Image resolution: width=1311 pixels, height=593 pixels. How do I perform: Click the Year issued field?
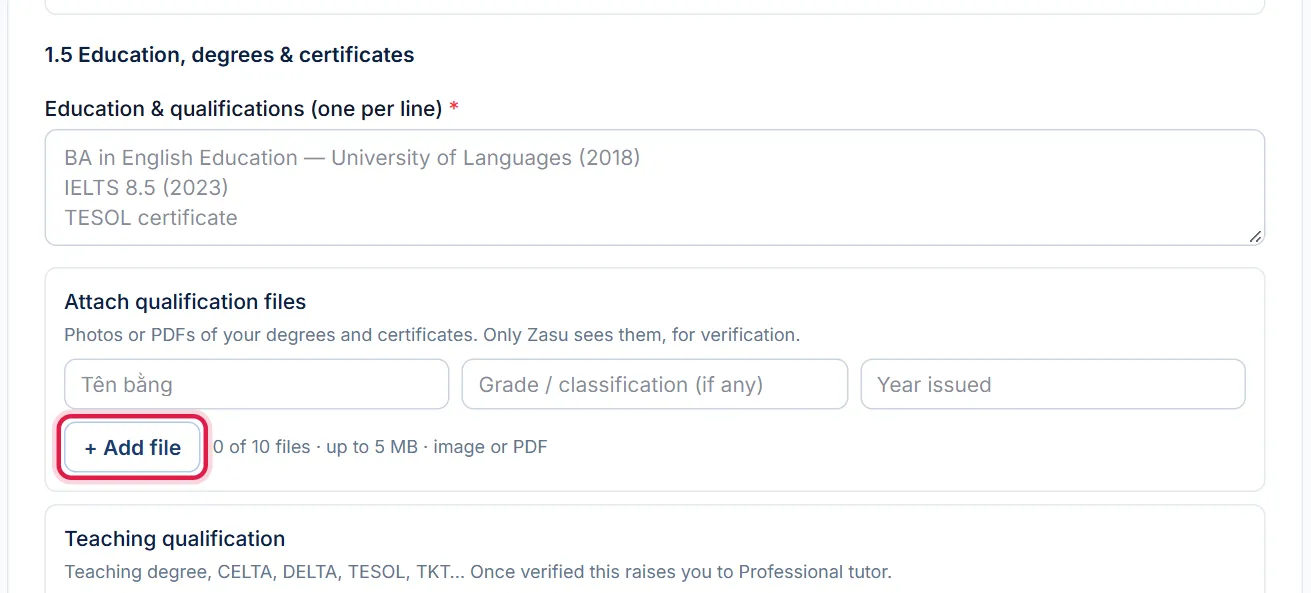click(x=1053, y=384)
